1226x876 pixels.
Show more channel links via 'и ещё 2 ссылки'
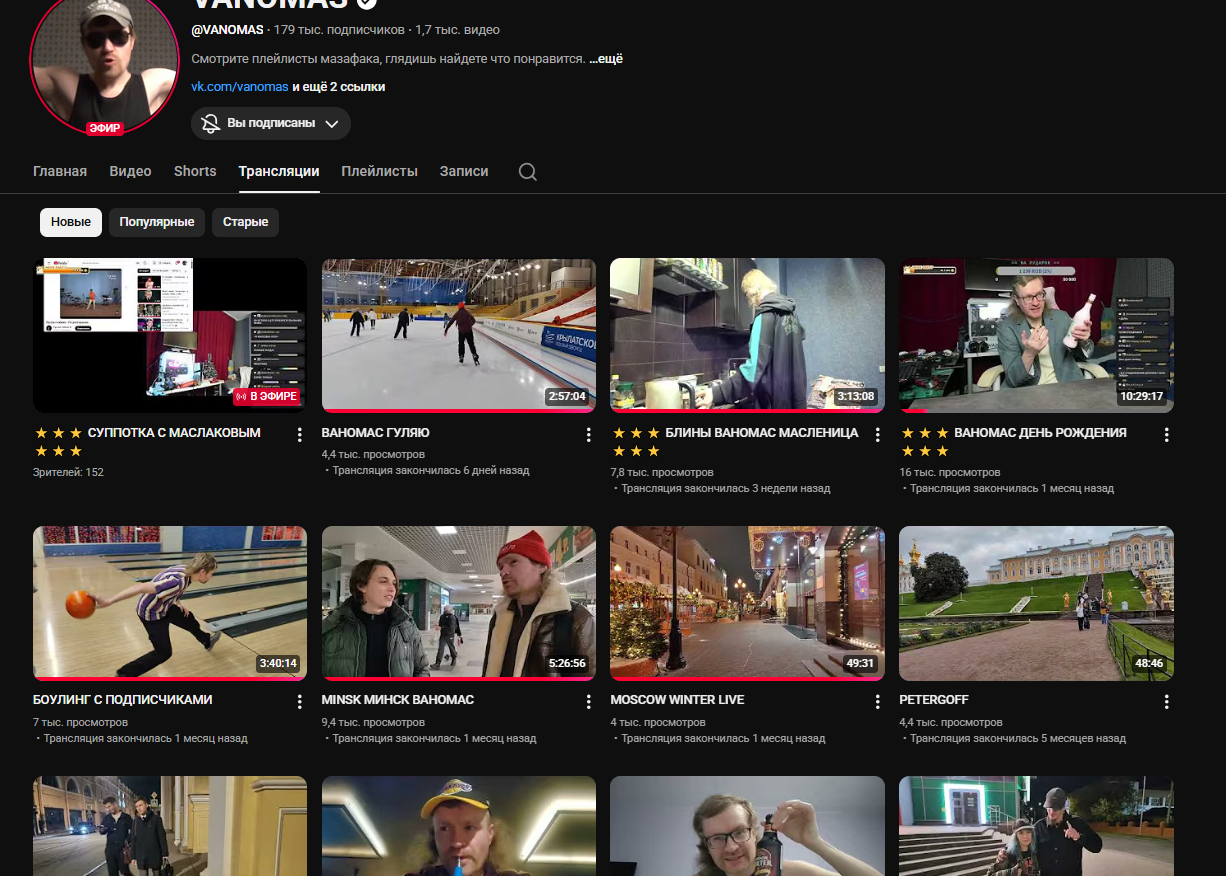338,87
